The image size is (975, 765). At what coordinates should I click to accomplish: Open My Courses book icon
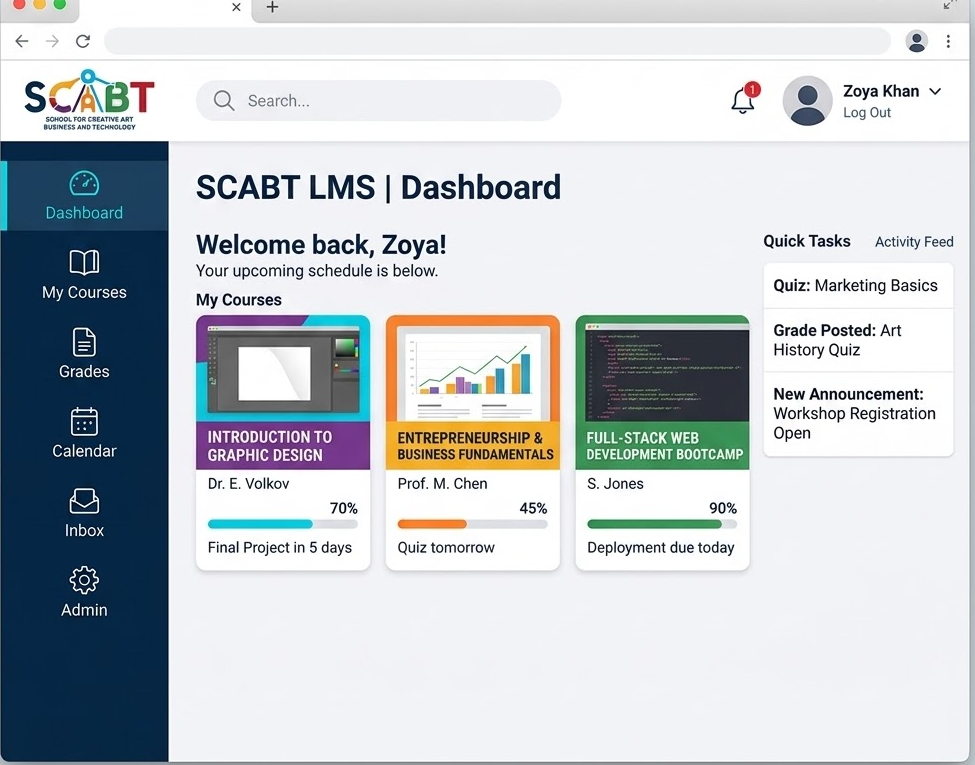(84, 262)
